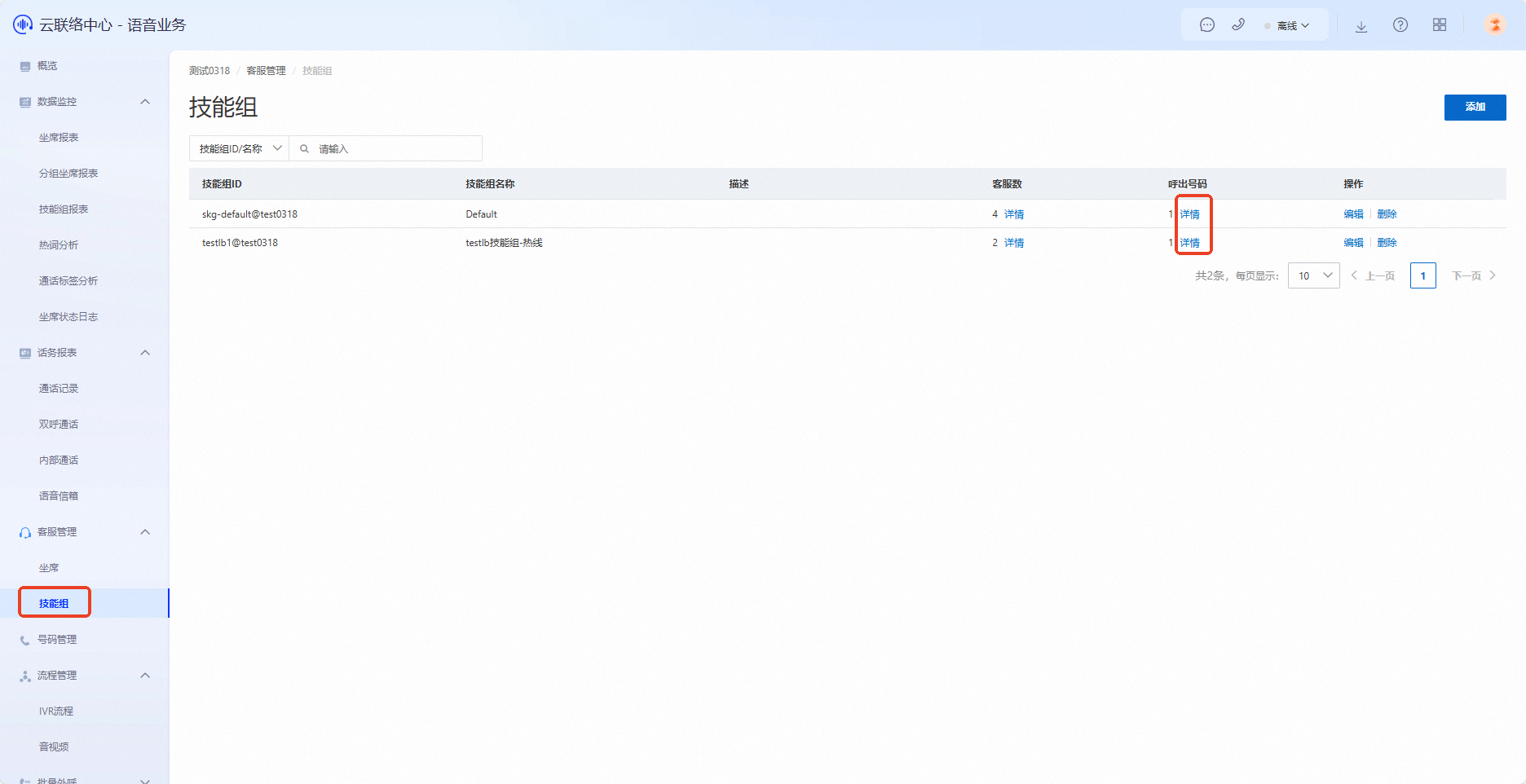This screenshot has width=1526, height=784.
Task: Collapse the 流程管理 section chevron
Action: coord(145,676)
